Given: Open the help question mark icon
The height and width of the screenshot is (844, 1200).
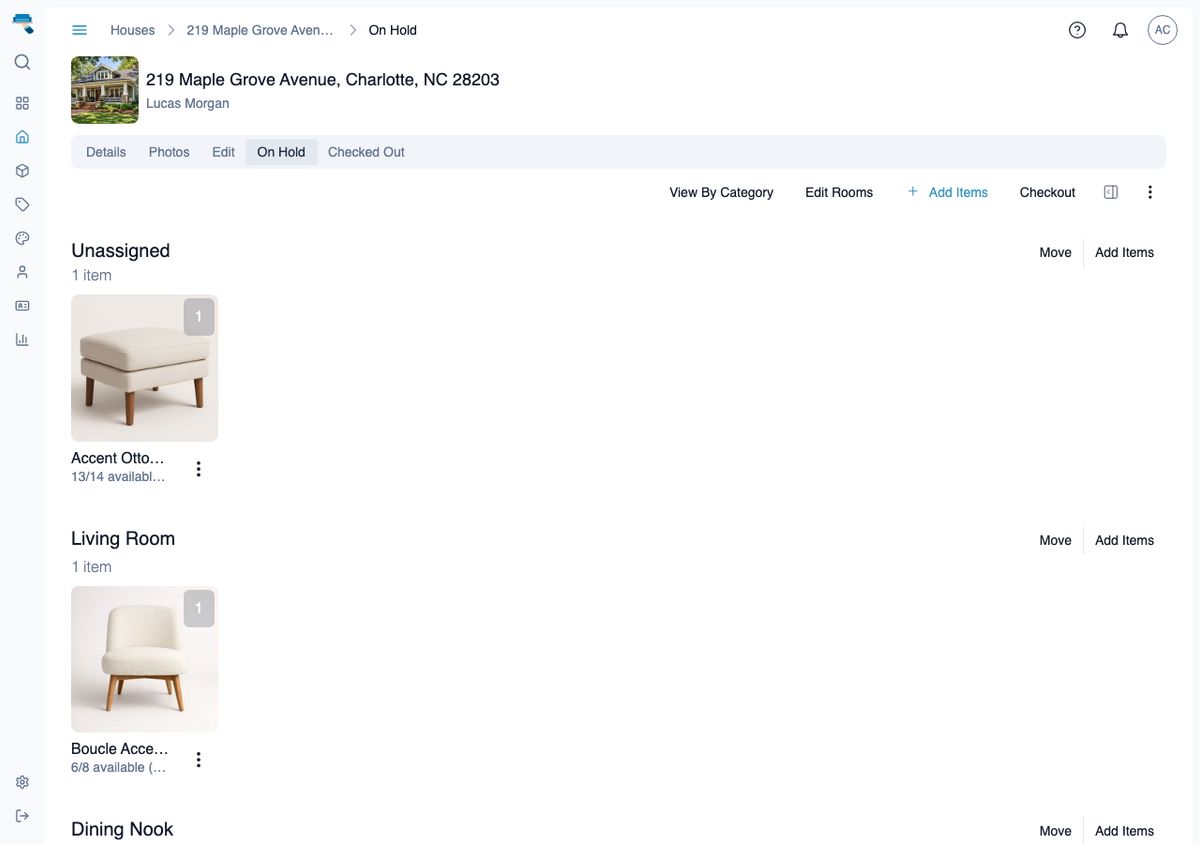Looking at the screenshot, I should pos(1077,30).
